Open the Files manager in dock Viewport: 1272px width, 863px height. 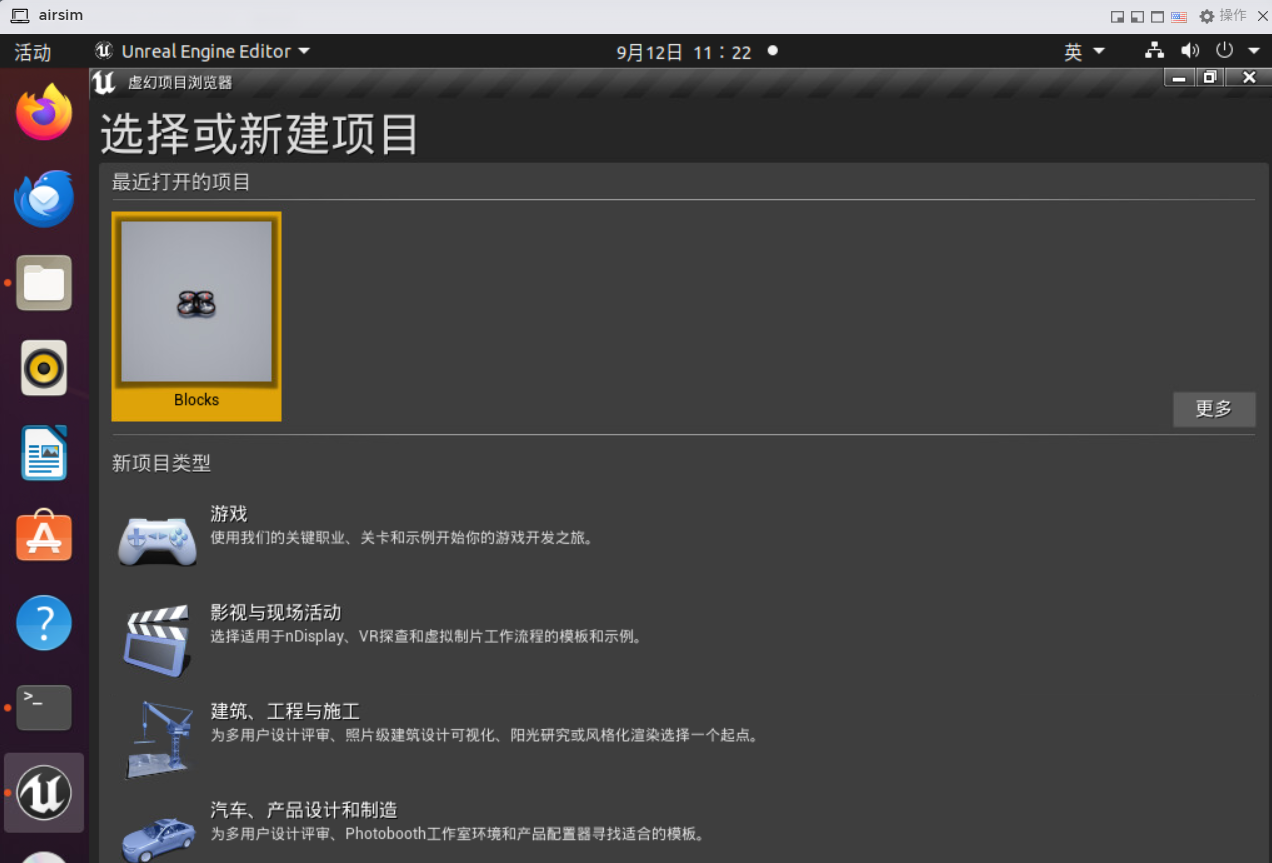click(44, 283)
